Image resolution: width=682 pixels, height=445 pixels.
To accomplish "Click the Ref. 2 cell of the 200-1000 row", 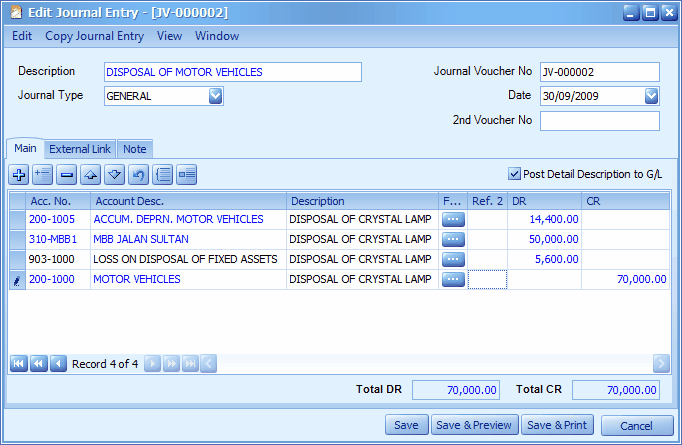I will (x=487, y=279).
